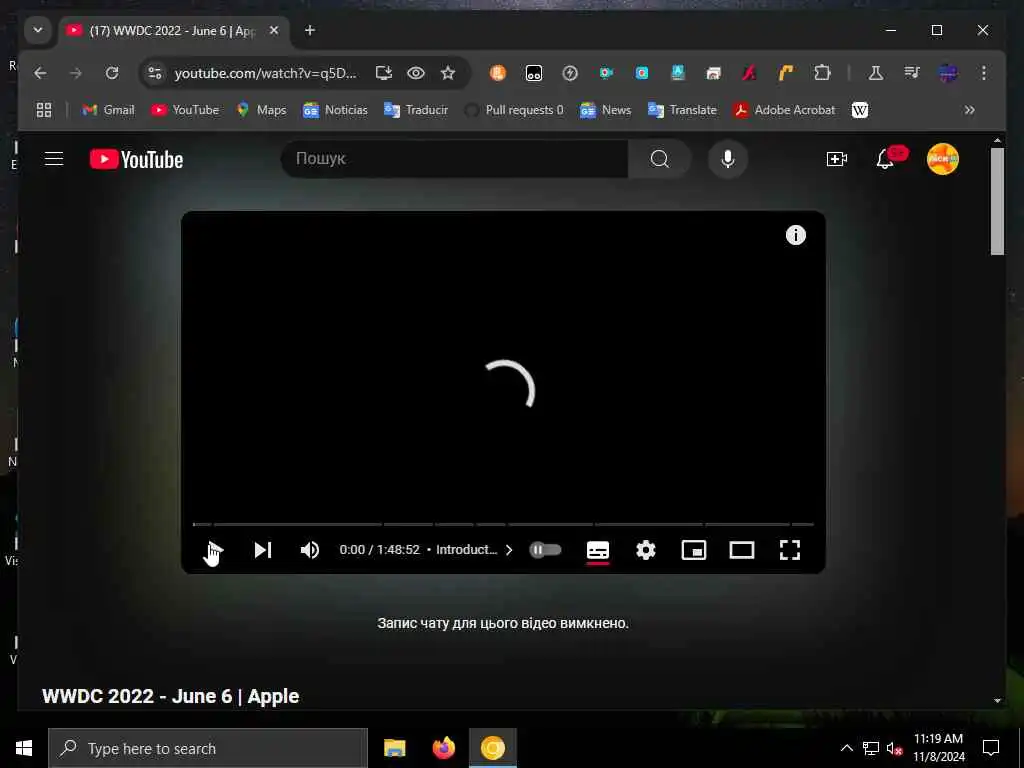
Task: Click the lightning bolt extension icon
Action: pos(570,73)
